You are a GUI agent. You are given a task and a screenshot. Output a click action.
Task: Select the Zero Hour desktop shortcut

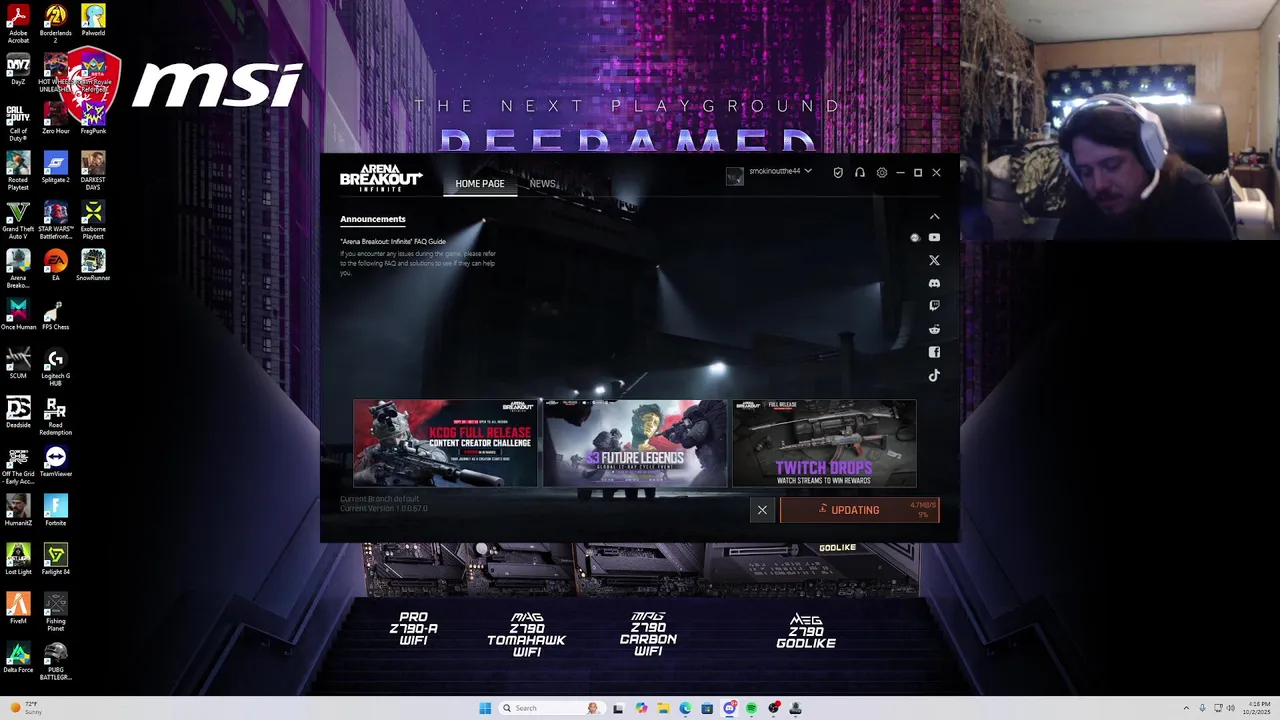click(x=56, y=118)
